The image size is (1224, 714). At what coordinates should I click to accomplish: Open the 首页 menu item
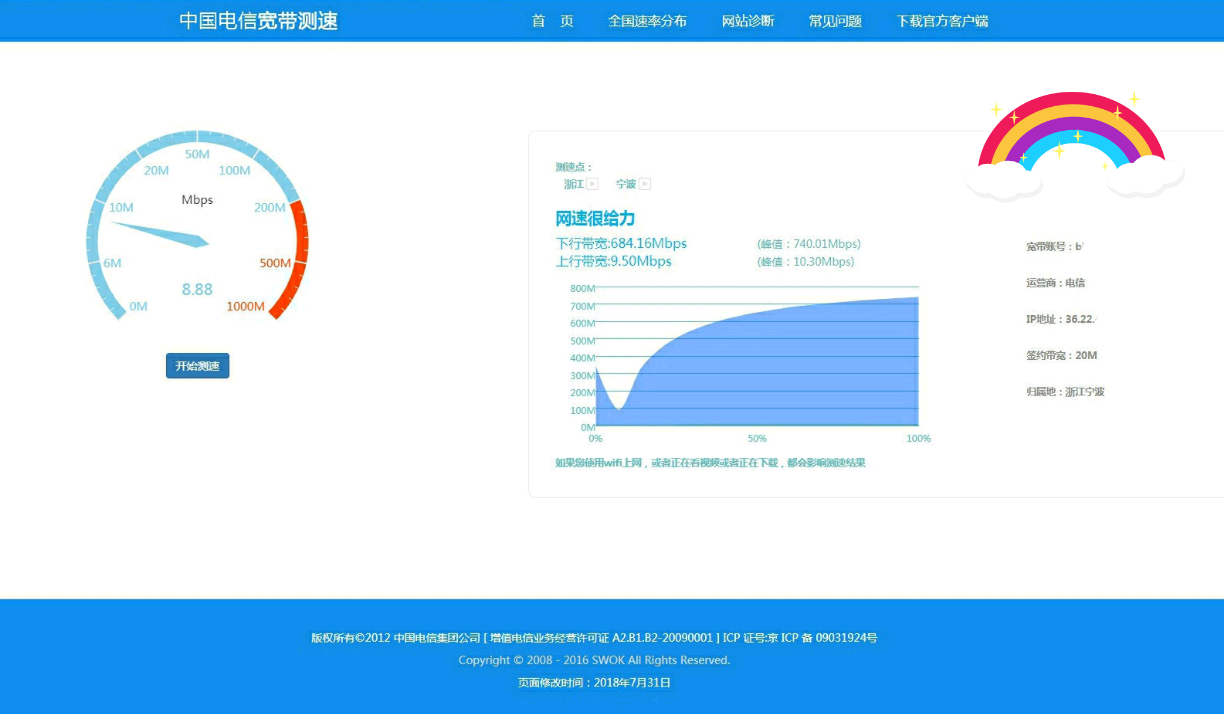tap(553, 21)
